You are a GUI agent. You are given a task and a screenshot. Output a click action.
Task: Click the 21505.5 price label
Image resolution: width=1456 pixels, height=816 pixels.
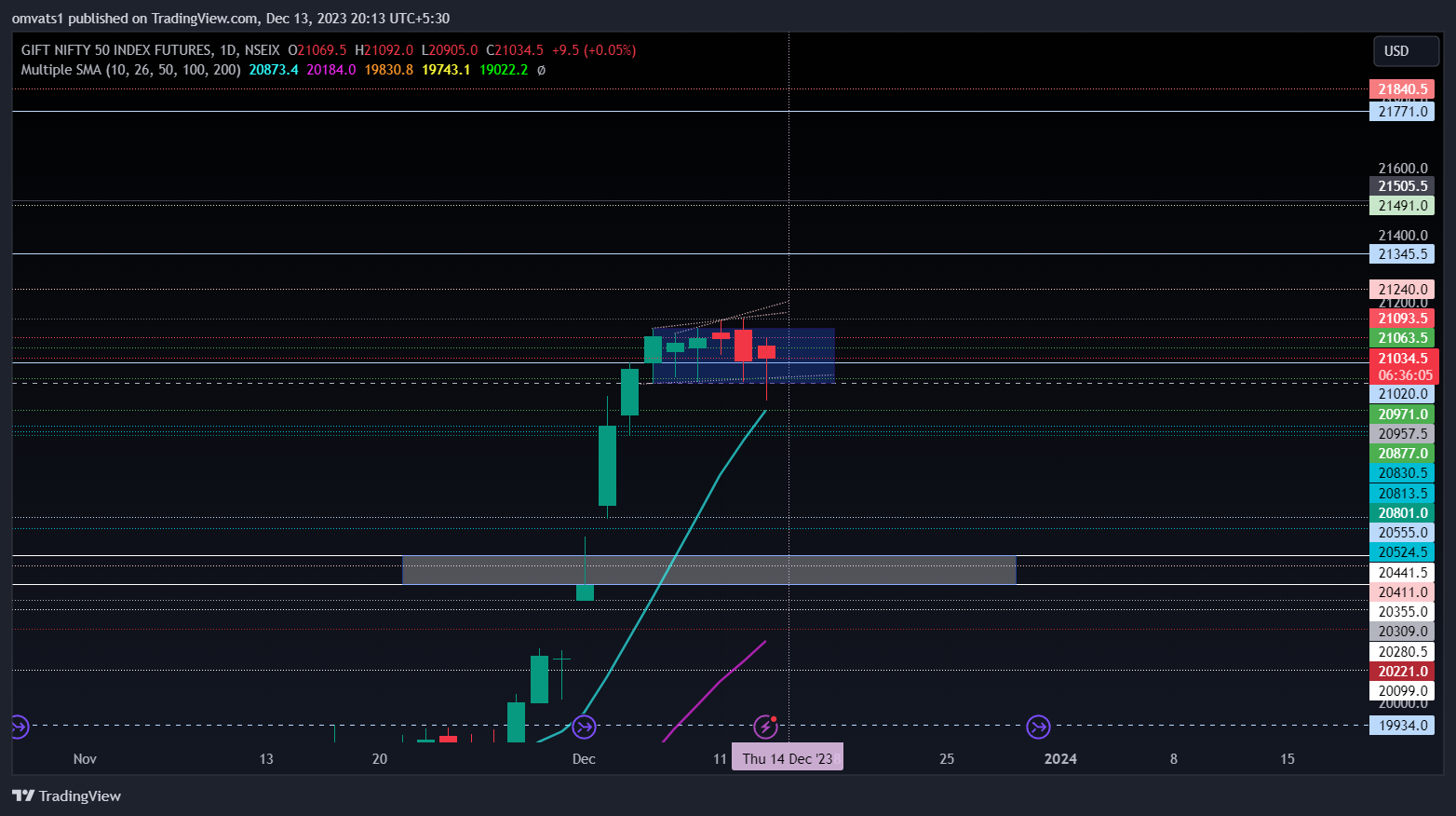1402,186
